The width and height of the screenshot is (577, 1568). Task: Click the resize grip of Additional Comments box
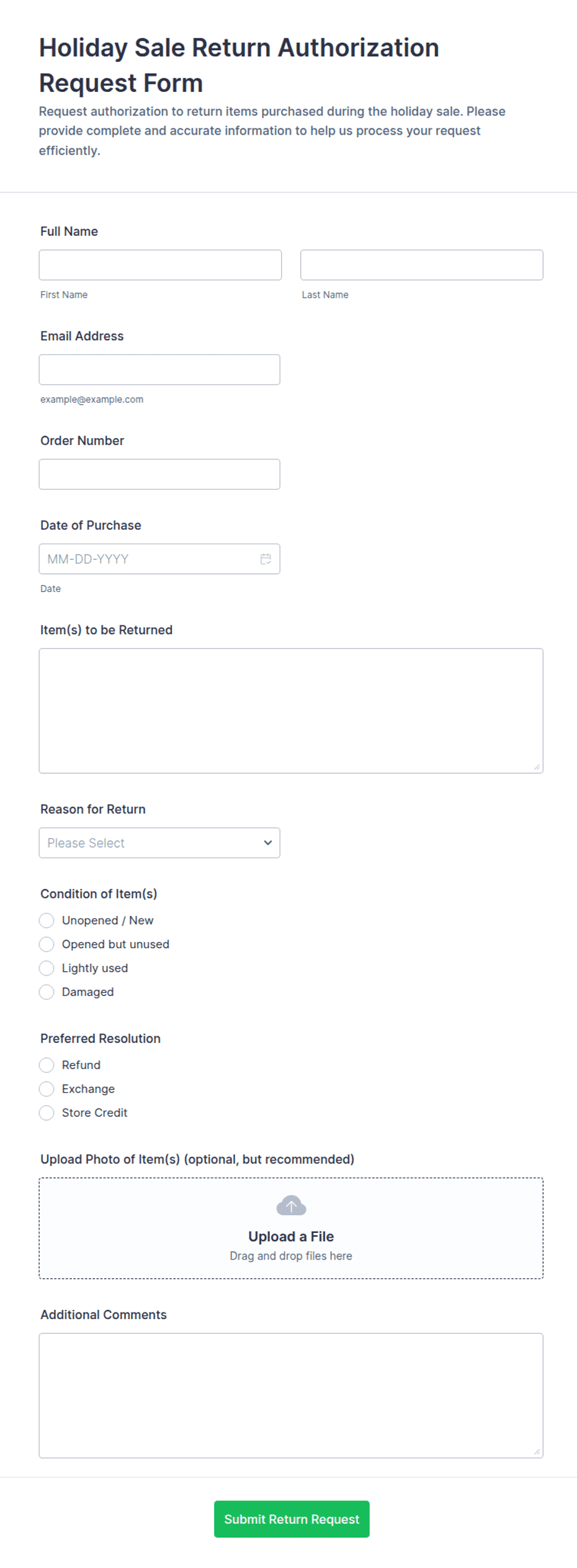(x=537, y=1451)
